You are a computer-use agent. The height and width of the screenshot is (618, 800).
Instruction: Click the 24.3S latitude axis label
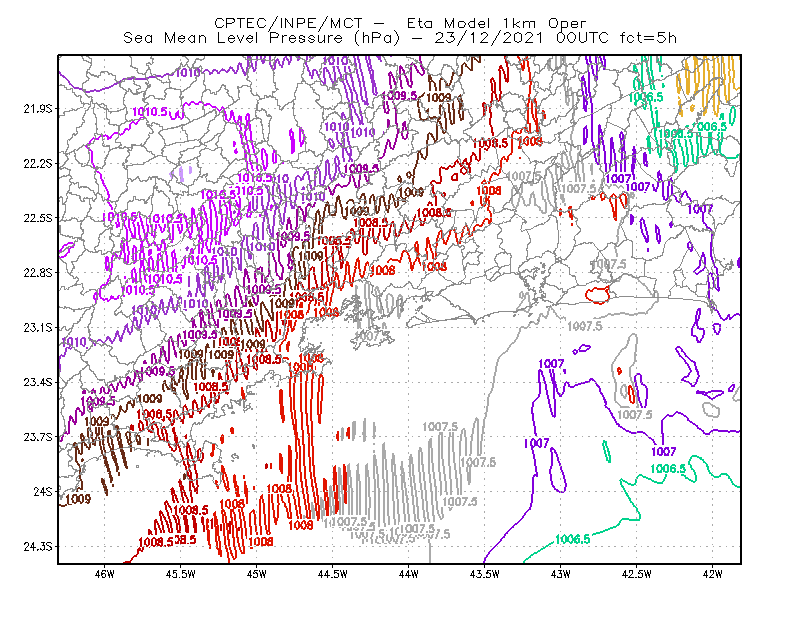[38, 547]
